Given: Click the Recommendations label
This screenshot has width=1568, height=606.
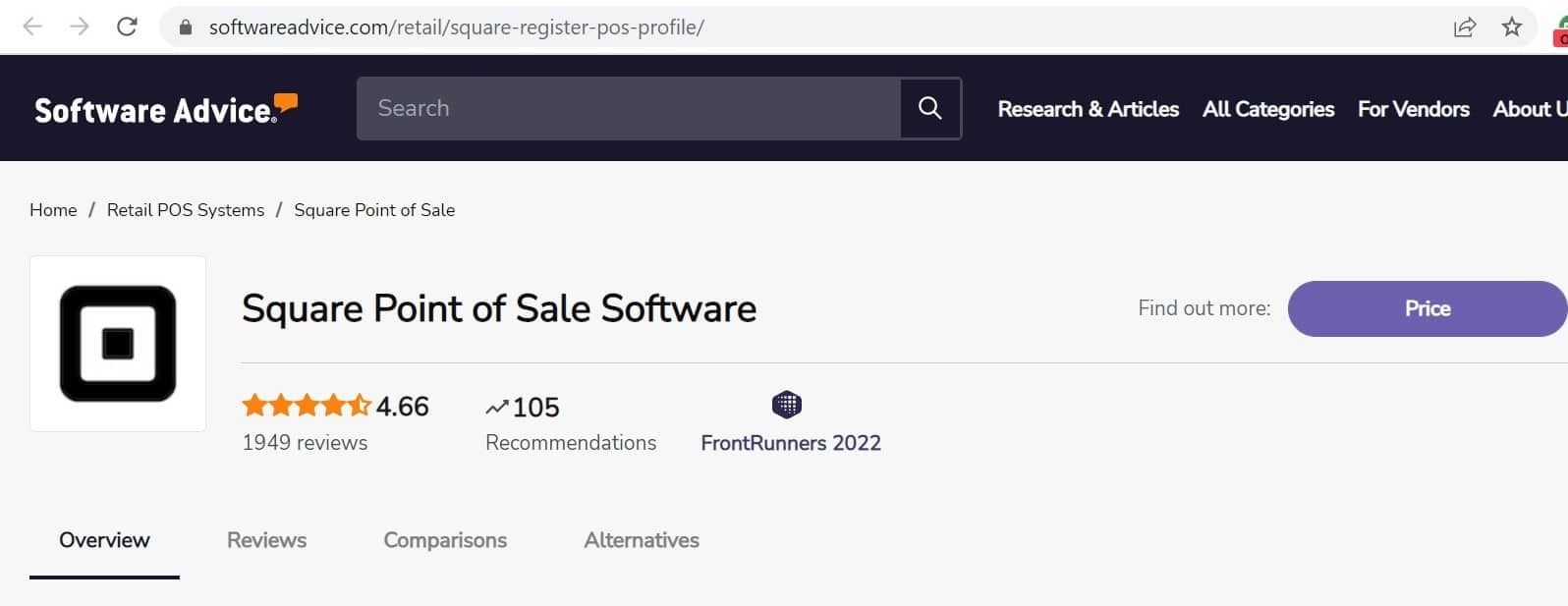Looking at the screenshot, I should [x=571, y=443].
